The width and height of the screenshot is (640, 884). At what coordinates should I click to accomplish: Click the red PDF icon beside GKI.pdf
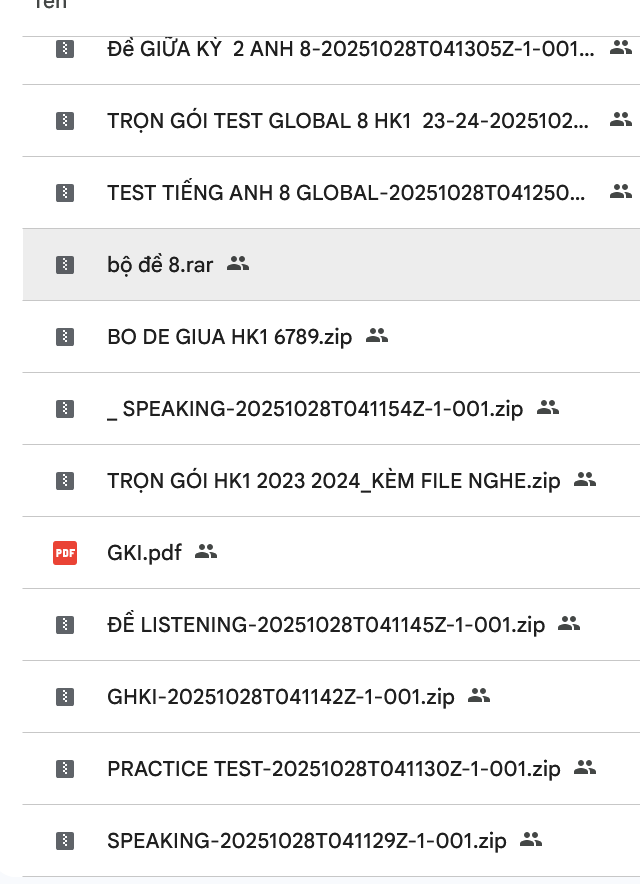click(x=65, y=552)
